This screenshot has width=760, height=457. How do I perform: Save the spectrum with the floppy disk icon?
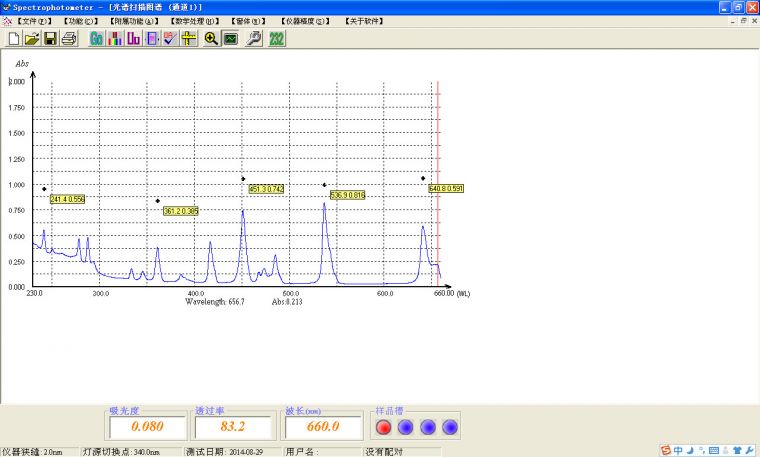50,39
